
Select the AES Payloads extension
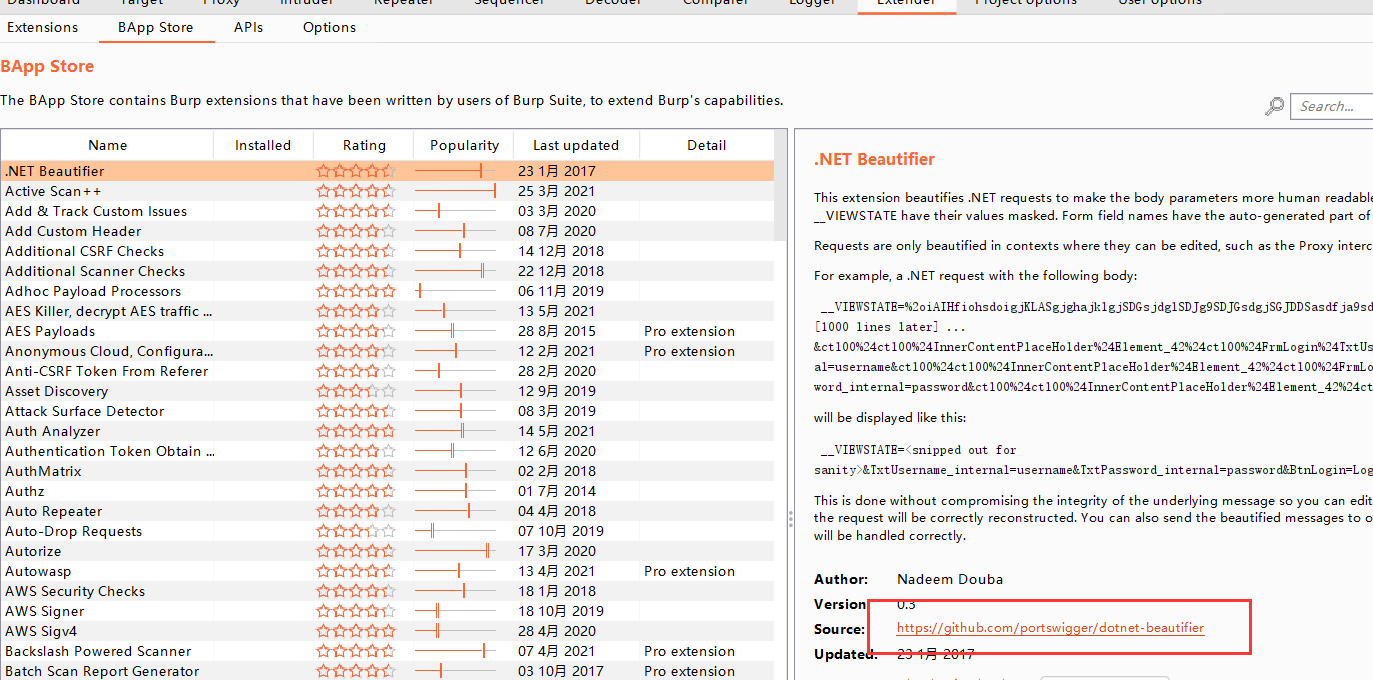coord(387,331)
